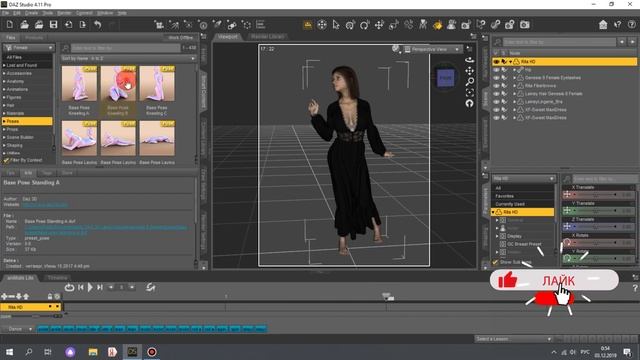Open the Perspective View dropdown
640x360 pixels.
tap(432, 49)
